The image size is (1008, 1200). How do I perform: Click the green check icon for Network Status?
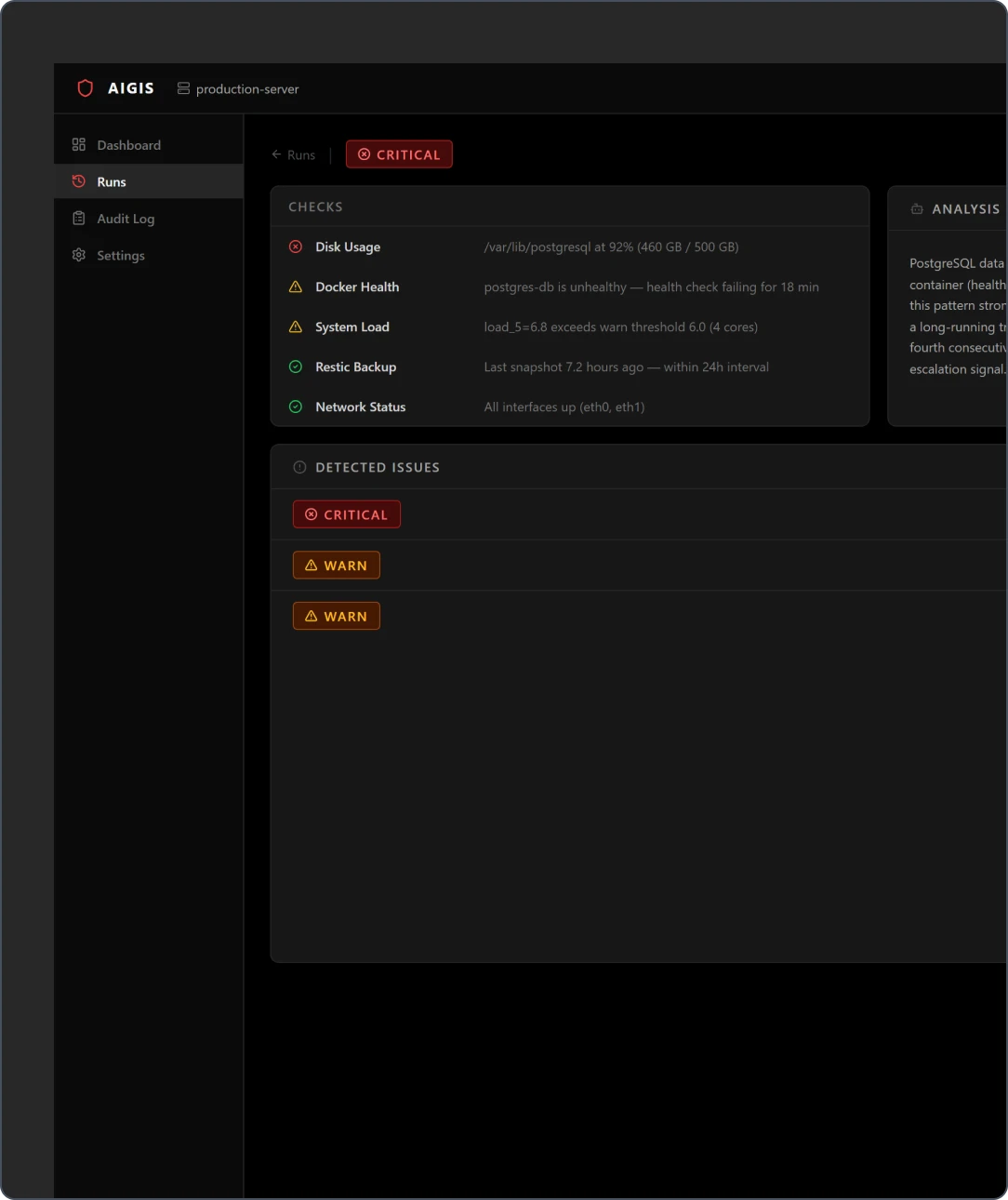click(x=296, y=407)
